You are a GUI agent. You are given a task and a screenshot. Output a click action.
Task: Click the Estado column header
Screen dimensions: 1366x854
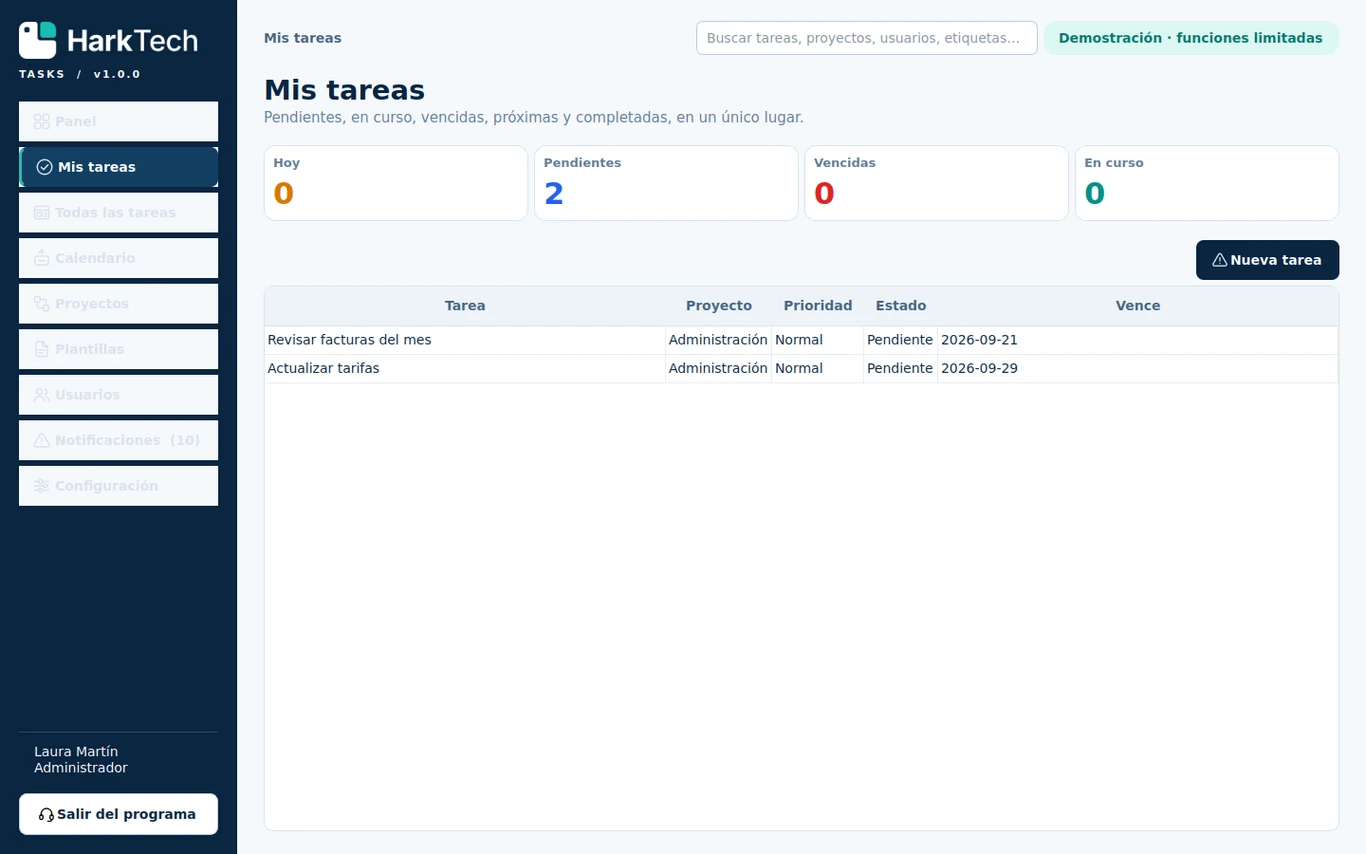[900, 306]
